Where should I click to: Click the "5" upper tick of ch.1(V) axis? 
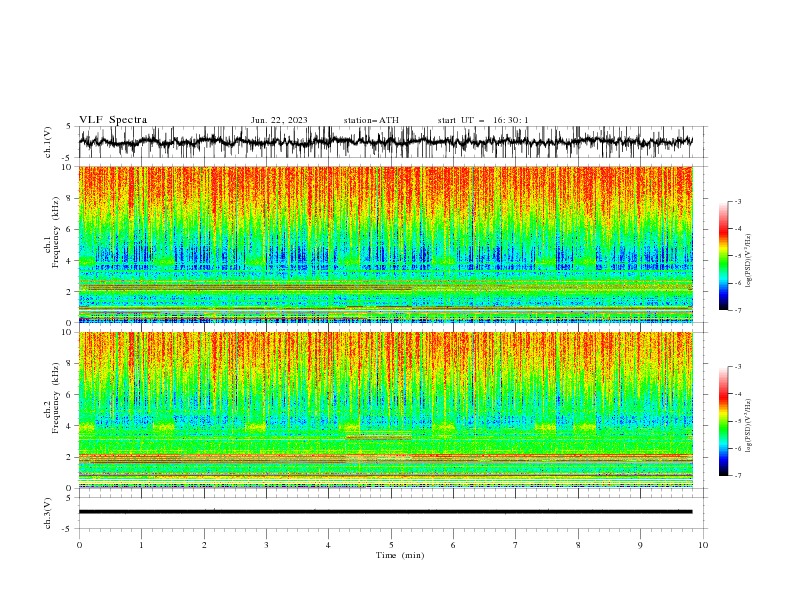pyautogui.click(x=69, y=126)
